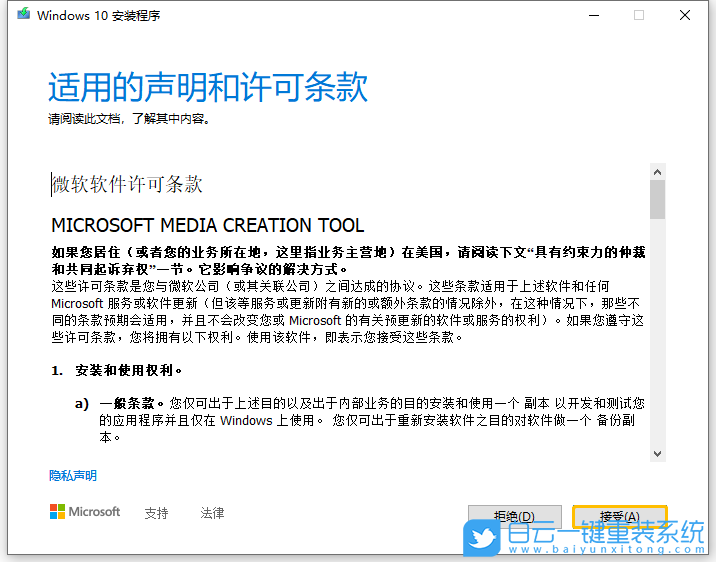716x562 pixels.
Task: Click the license scrollbar thumb
Action: coord(657,198)
